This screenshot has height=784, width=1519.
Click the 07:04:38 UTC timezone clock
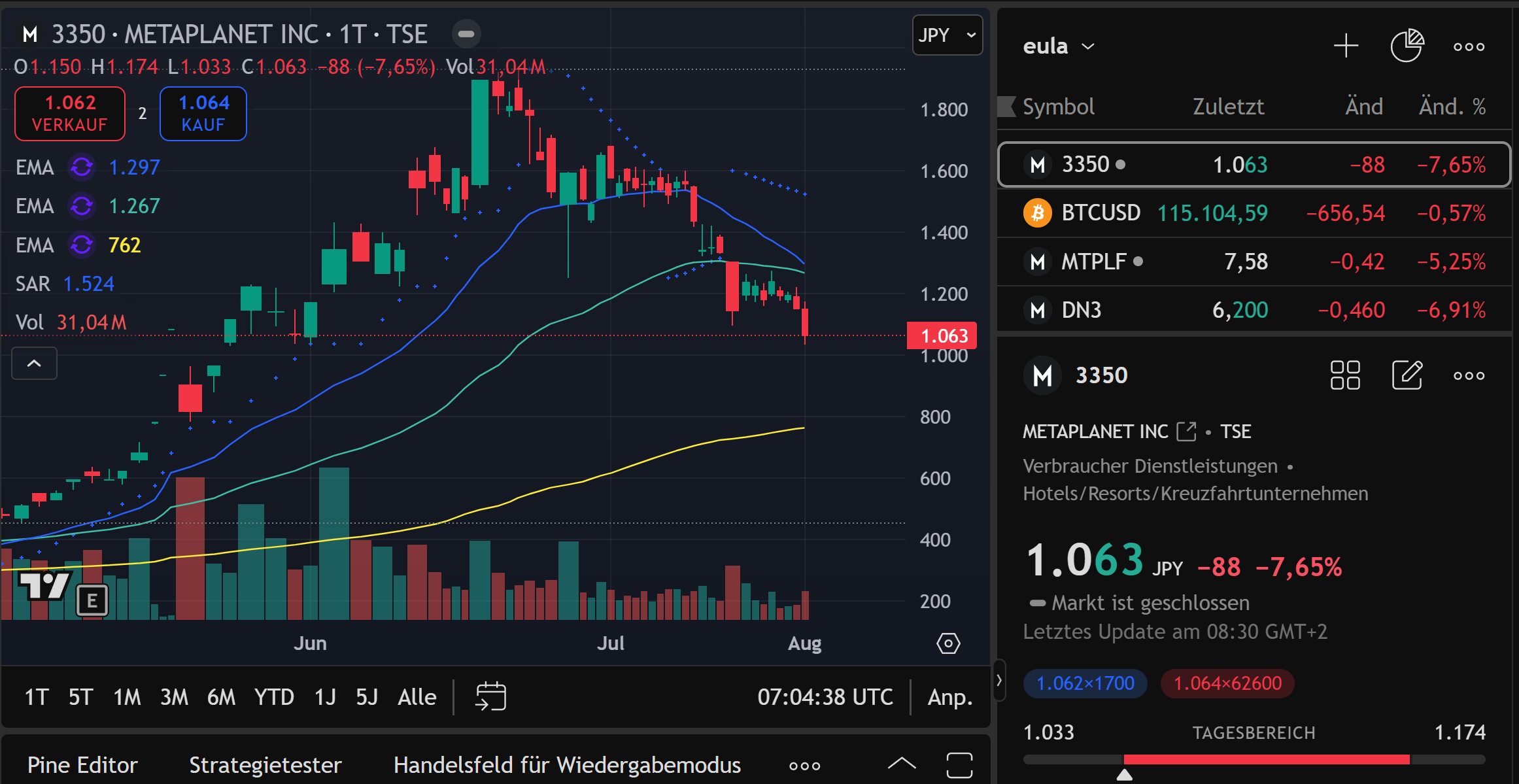(x=825, y=698)
